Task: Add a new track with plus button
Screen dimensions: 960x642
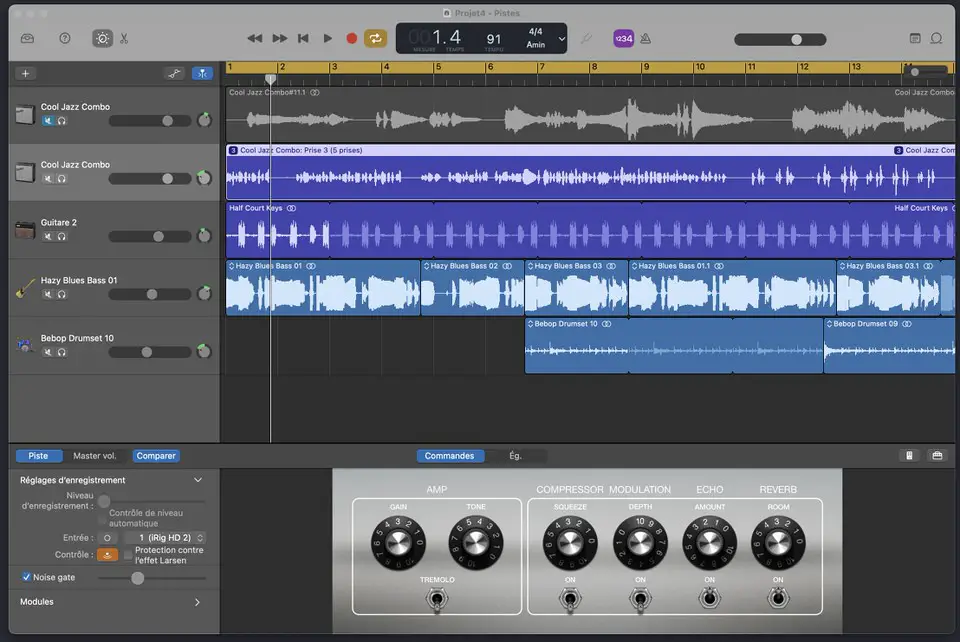Action: click(x=25, y=73)
